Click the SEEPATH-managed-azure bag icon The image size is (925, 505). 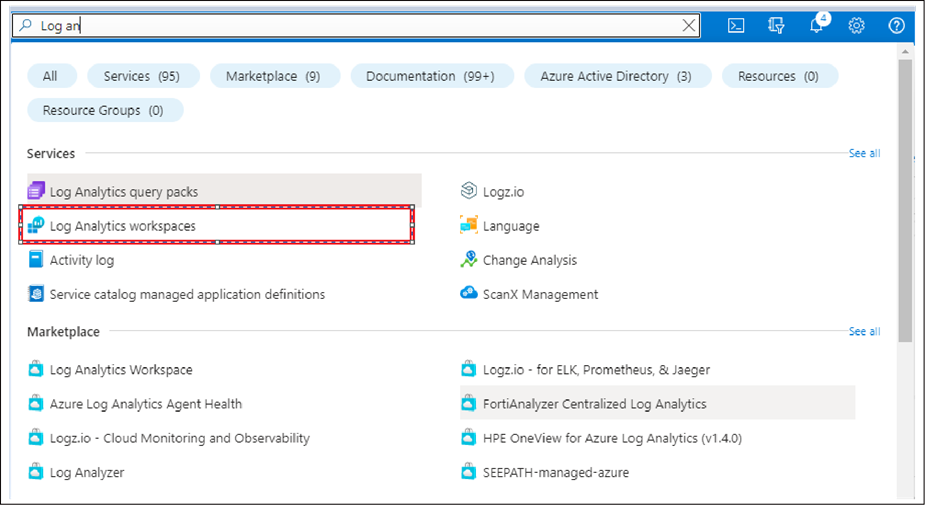click(x=468, y=473)
